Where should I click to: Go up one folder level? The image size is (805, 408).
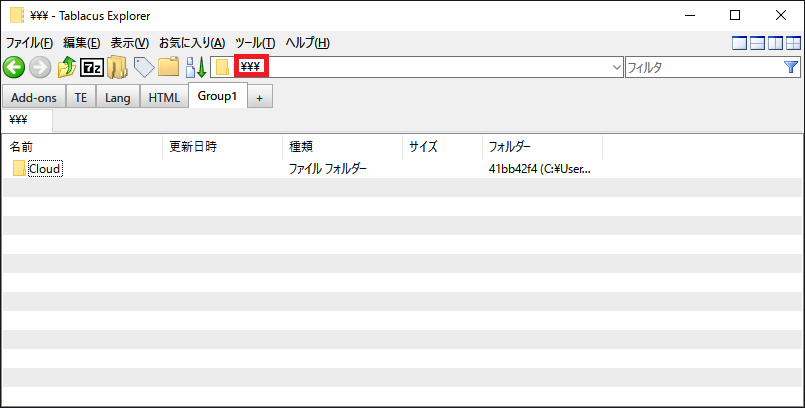[67, 67]
